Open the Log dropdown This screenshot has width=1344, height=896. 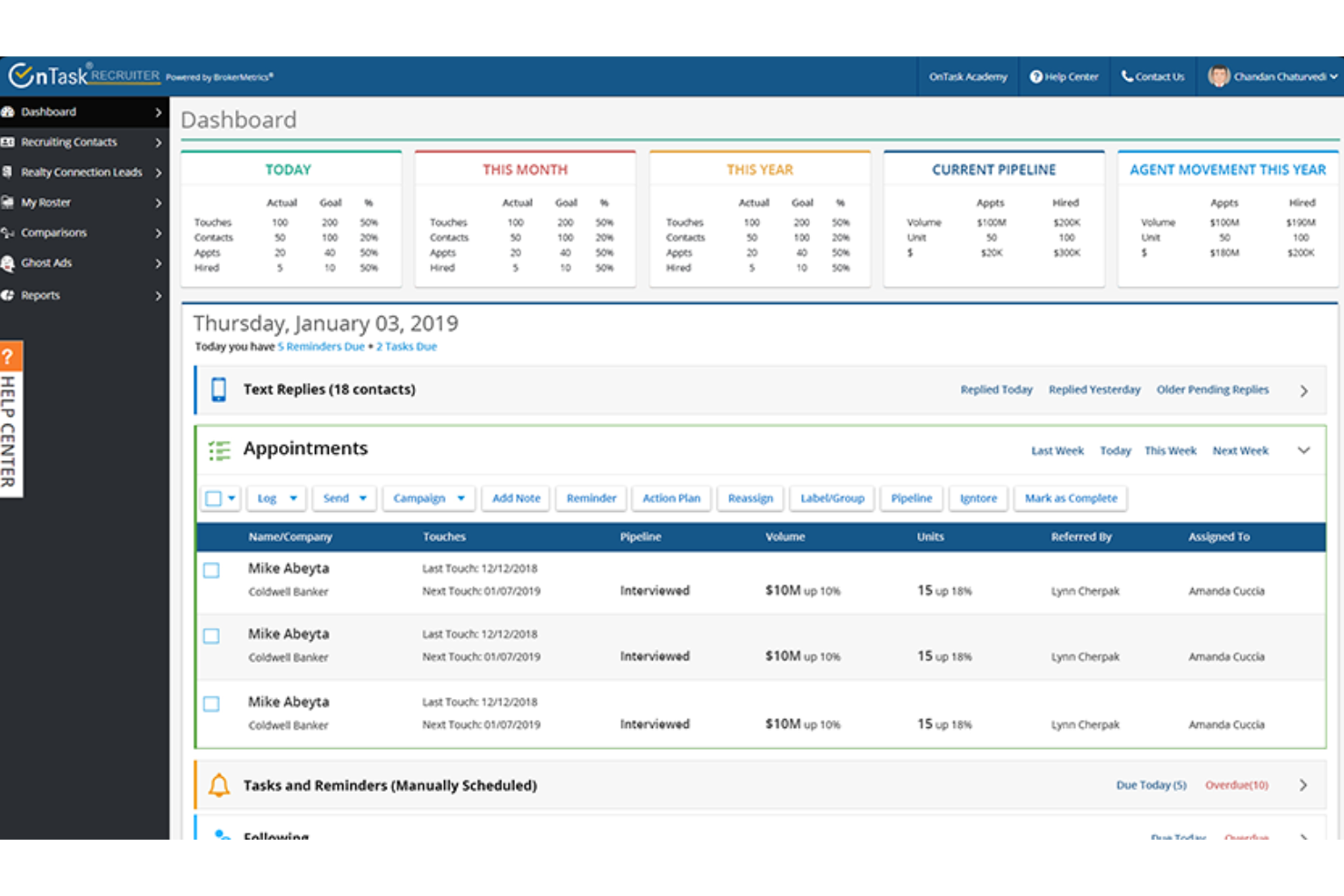[276, 498]
